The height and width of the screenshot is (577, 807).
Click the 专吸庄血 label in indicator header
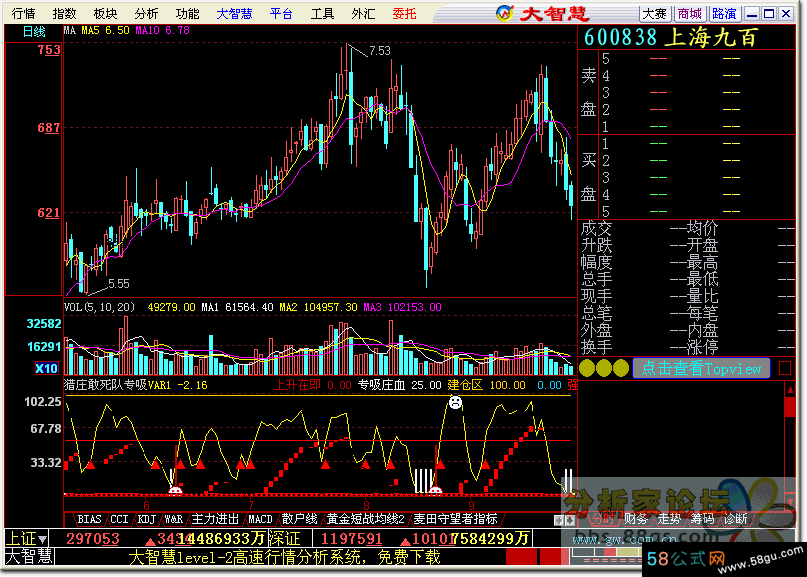click(x=382, y=385)
